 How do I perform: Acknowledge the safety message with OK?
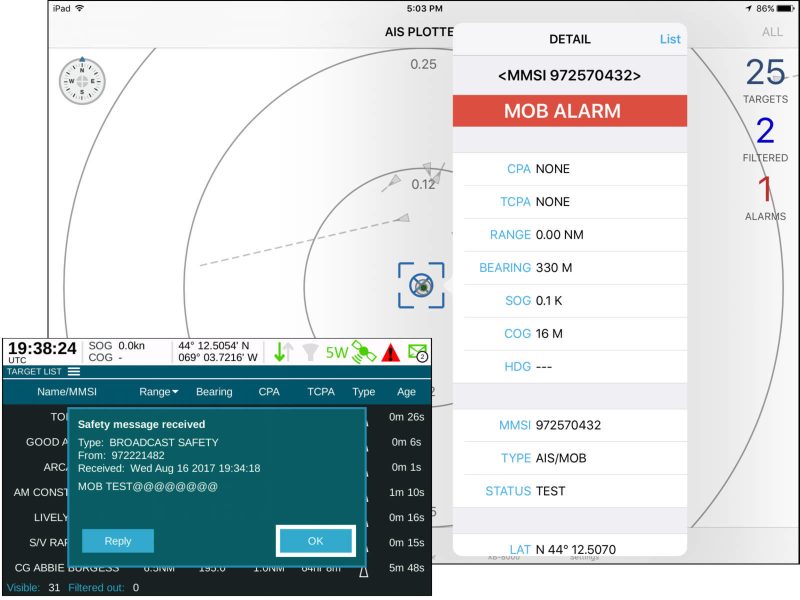(x=315, y=540)
